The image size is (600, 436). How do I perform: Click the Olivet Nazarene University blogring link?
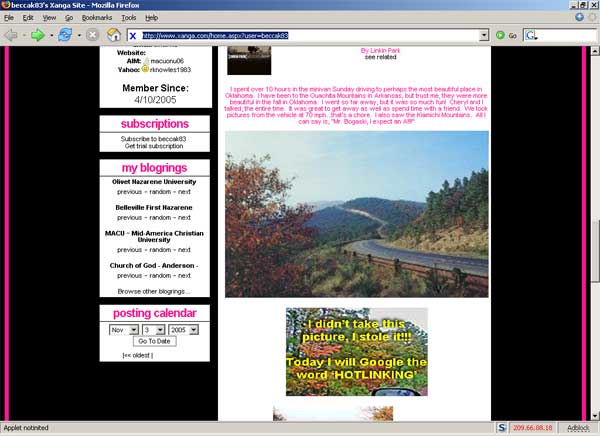[x=152, y=181]
